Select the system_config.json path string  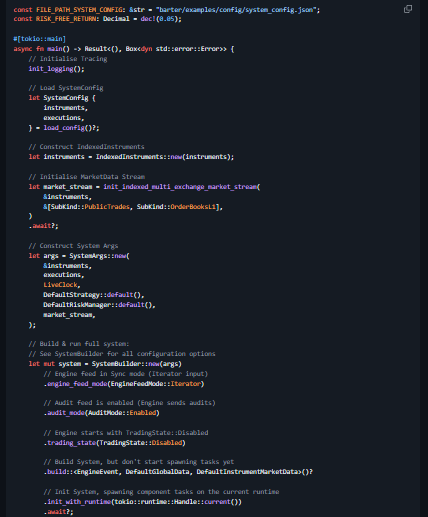[236, 10]
